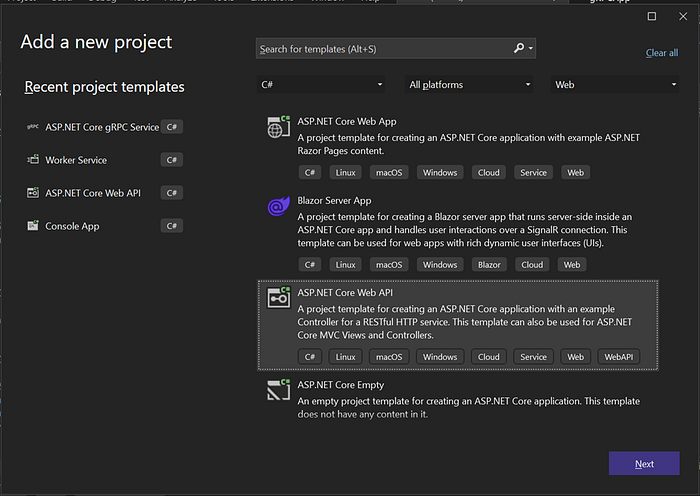Viewport: 700px width, 496px height.
Task: Click the gRPC Service icon in recent templates
Action: [x=33, y=127]
